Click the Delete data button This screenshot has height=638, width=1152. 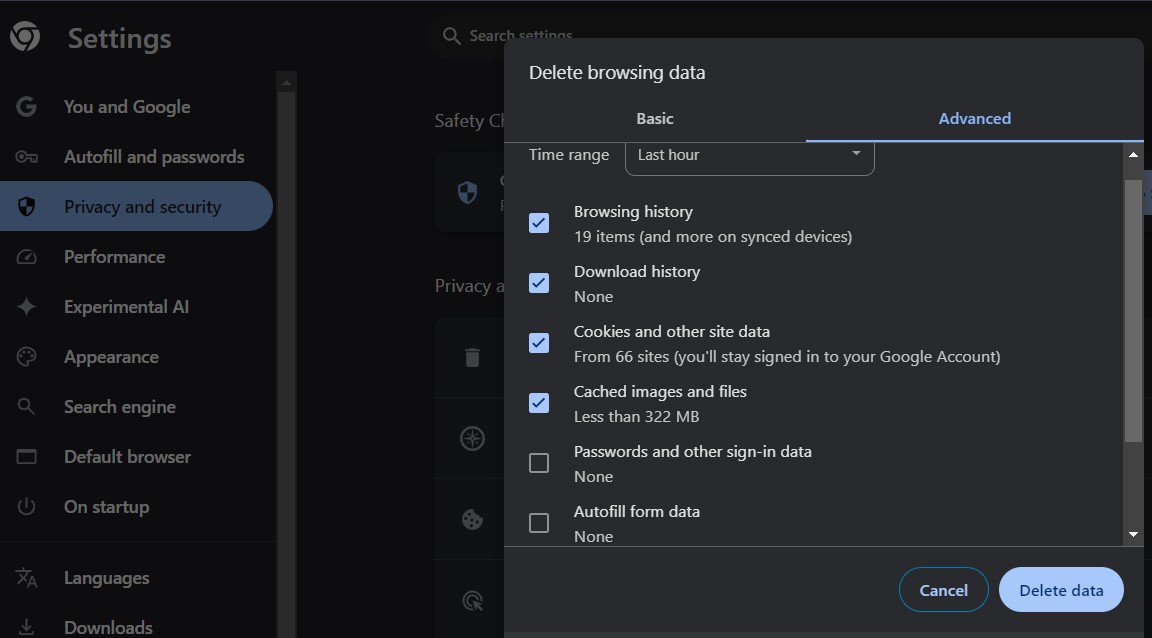tap(1061, 589)
